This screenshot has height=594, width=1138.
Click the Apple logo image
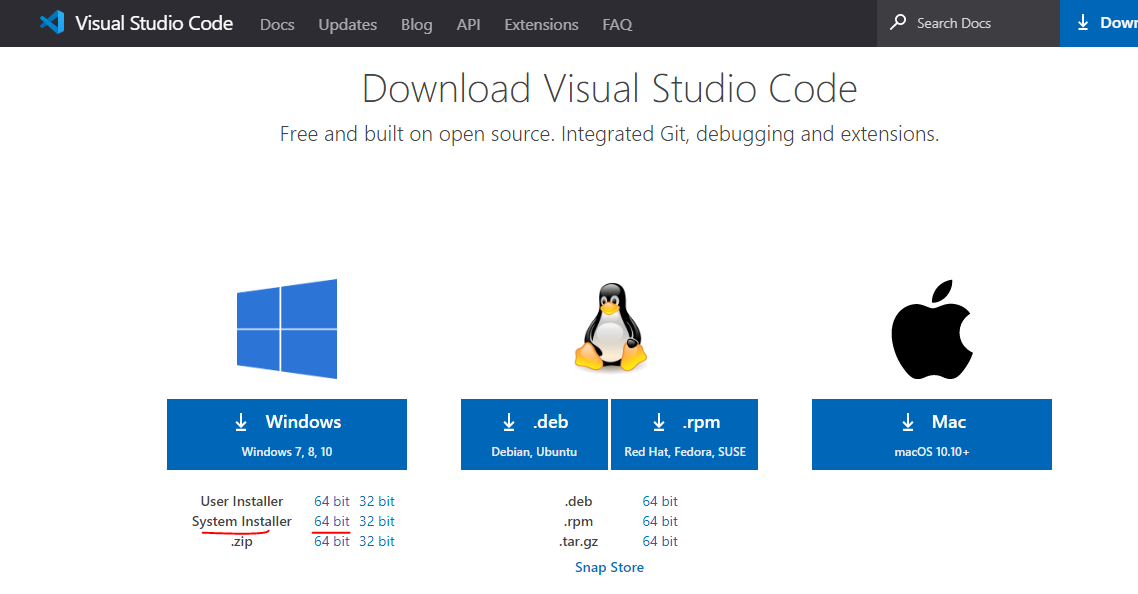931,329
